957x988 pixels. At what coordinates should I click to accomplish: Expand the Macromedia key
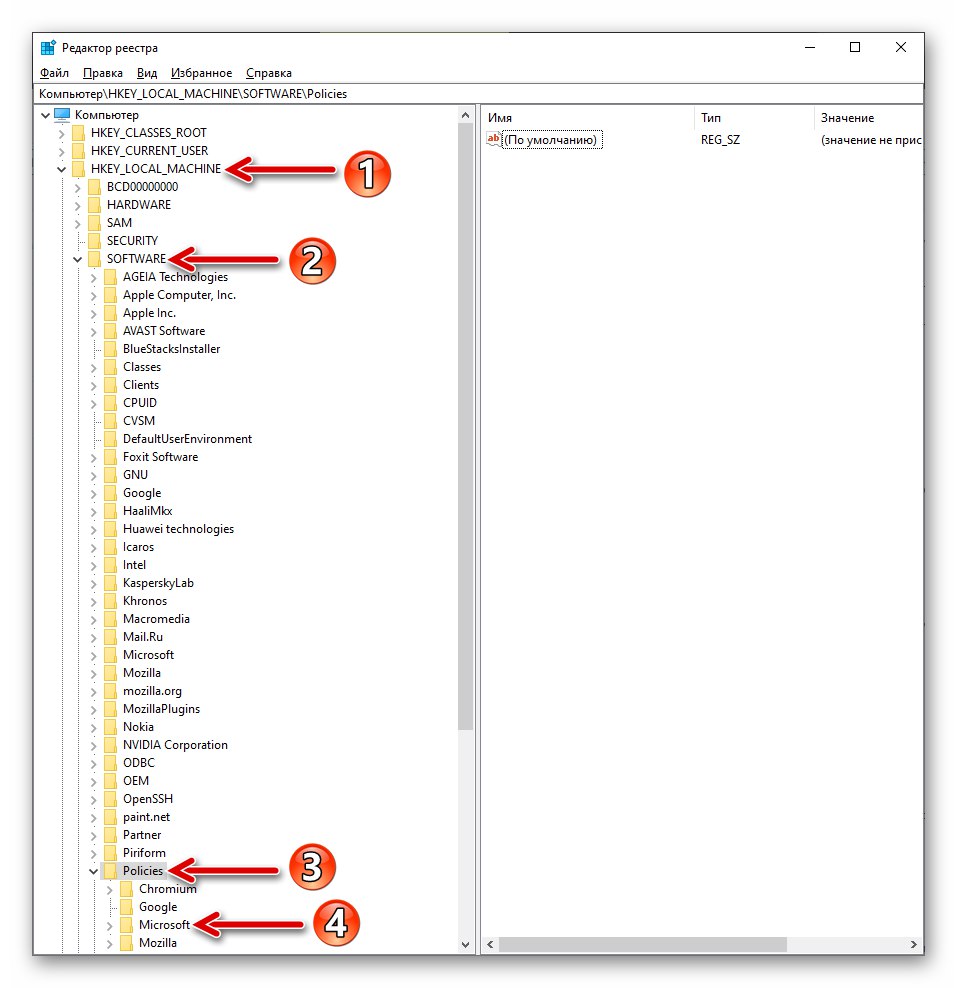pyautogui.click(x=93, y=619)
